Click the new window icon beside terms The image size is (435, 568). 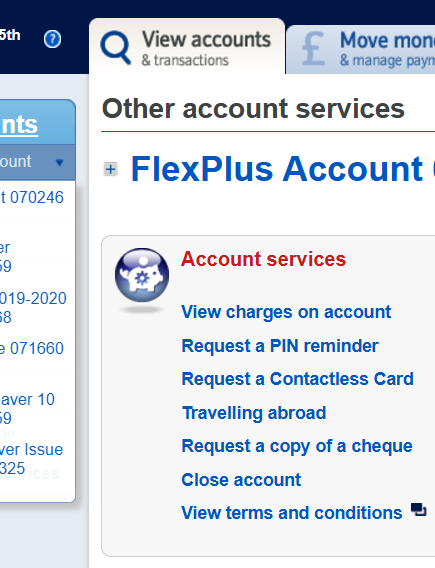[419, 510]
